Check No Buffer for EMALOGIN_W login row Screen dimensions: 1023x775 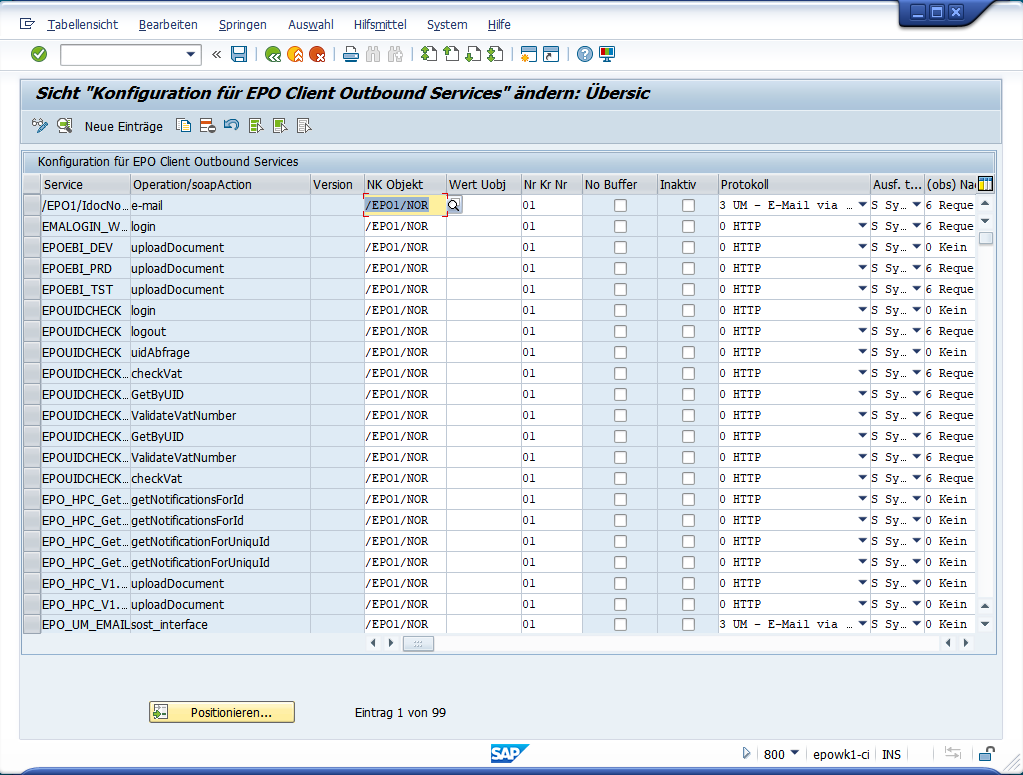[x=620, y=226]
